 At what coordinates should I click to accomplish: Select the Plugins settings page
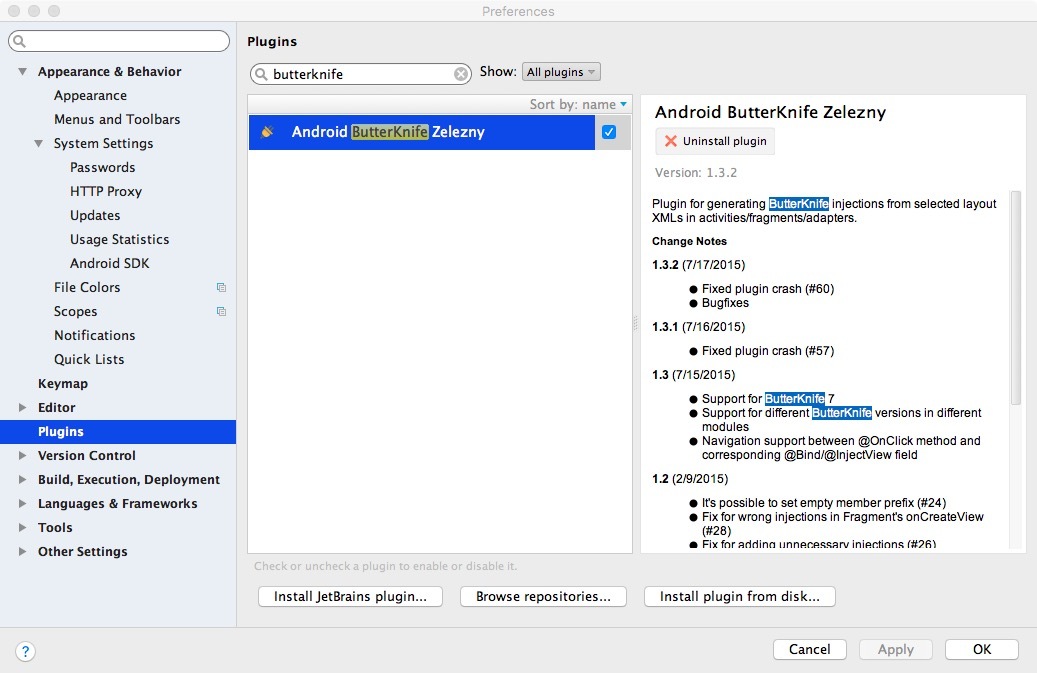click(x=118, y=432)
